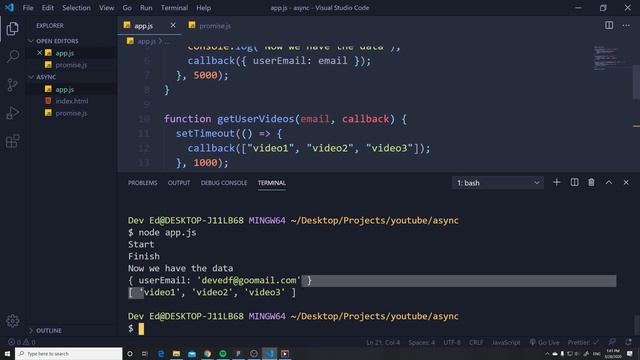Open the bash terminal selector dropdown

coord(498,183)
